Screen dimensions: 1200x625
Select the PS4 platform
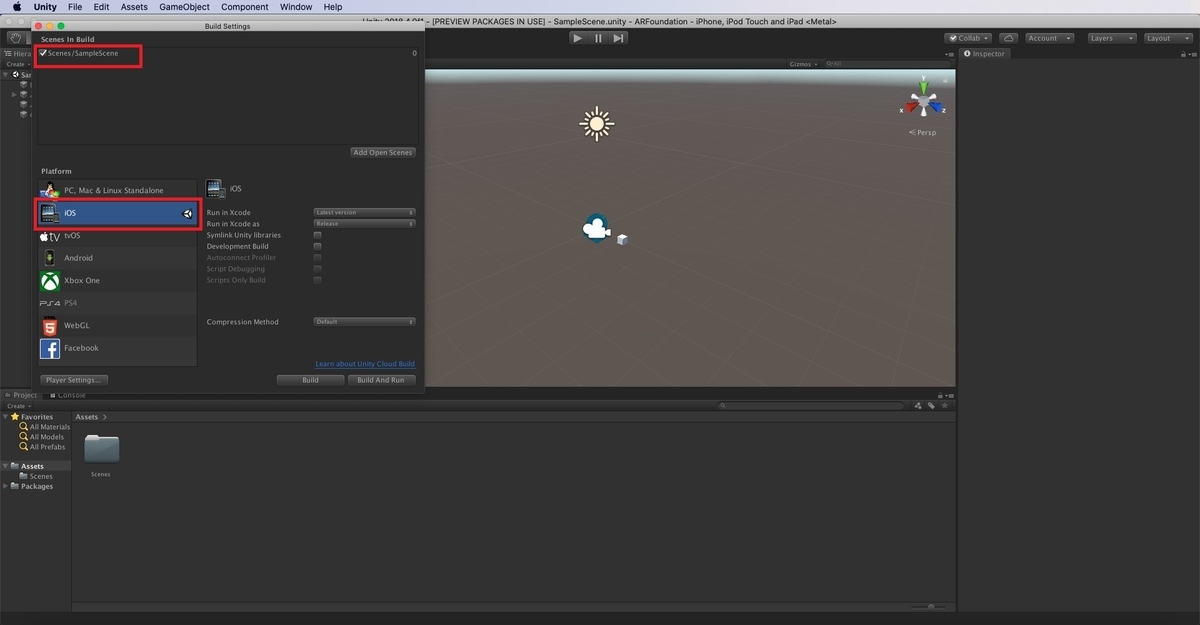118,303
